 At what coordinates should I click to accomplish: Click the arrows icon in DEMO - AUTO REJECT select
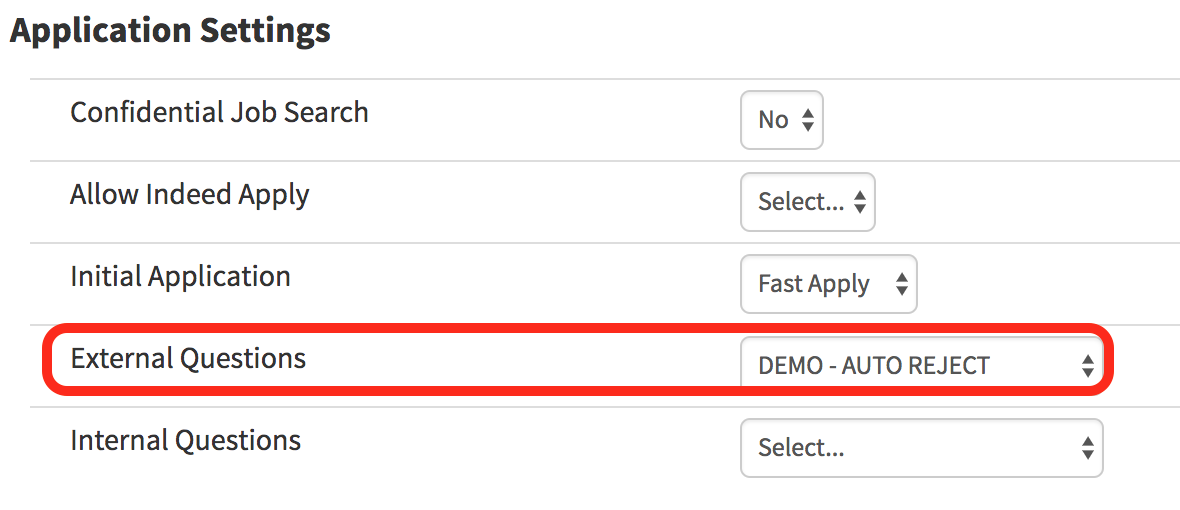[1087, 367]
